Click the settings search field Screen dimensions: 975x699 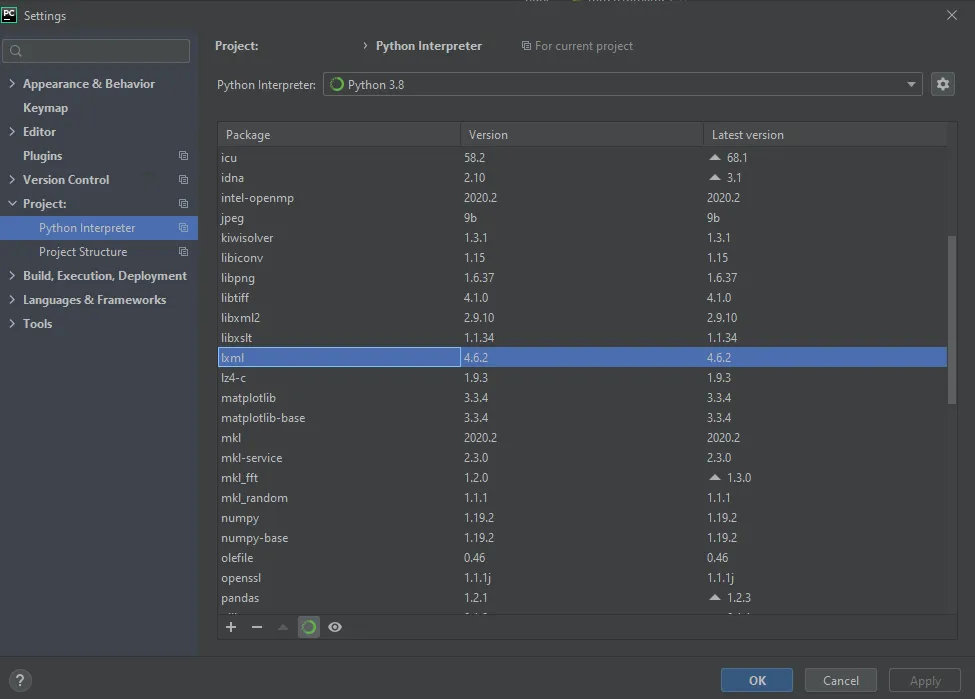point(96,51)
